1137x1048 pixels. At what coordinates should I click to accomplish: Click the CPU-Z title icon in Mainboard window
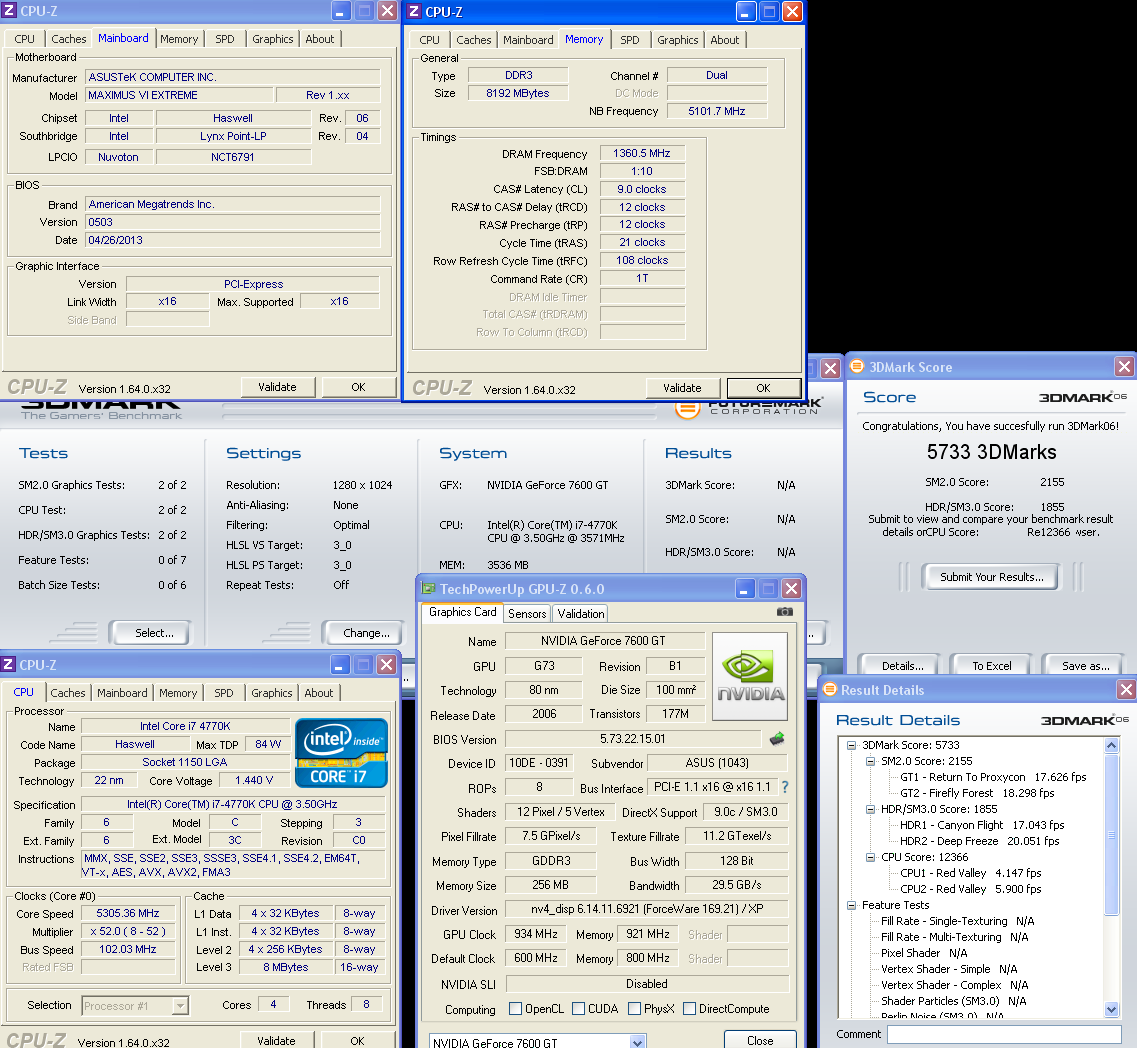tap(9, 11)
